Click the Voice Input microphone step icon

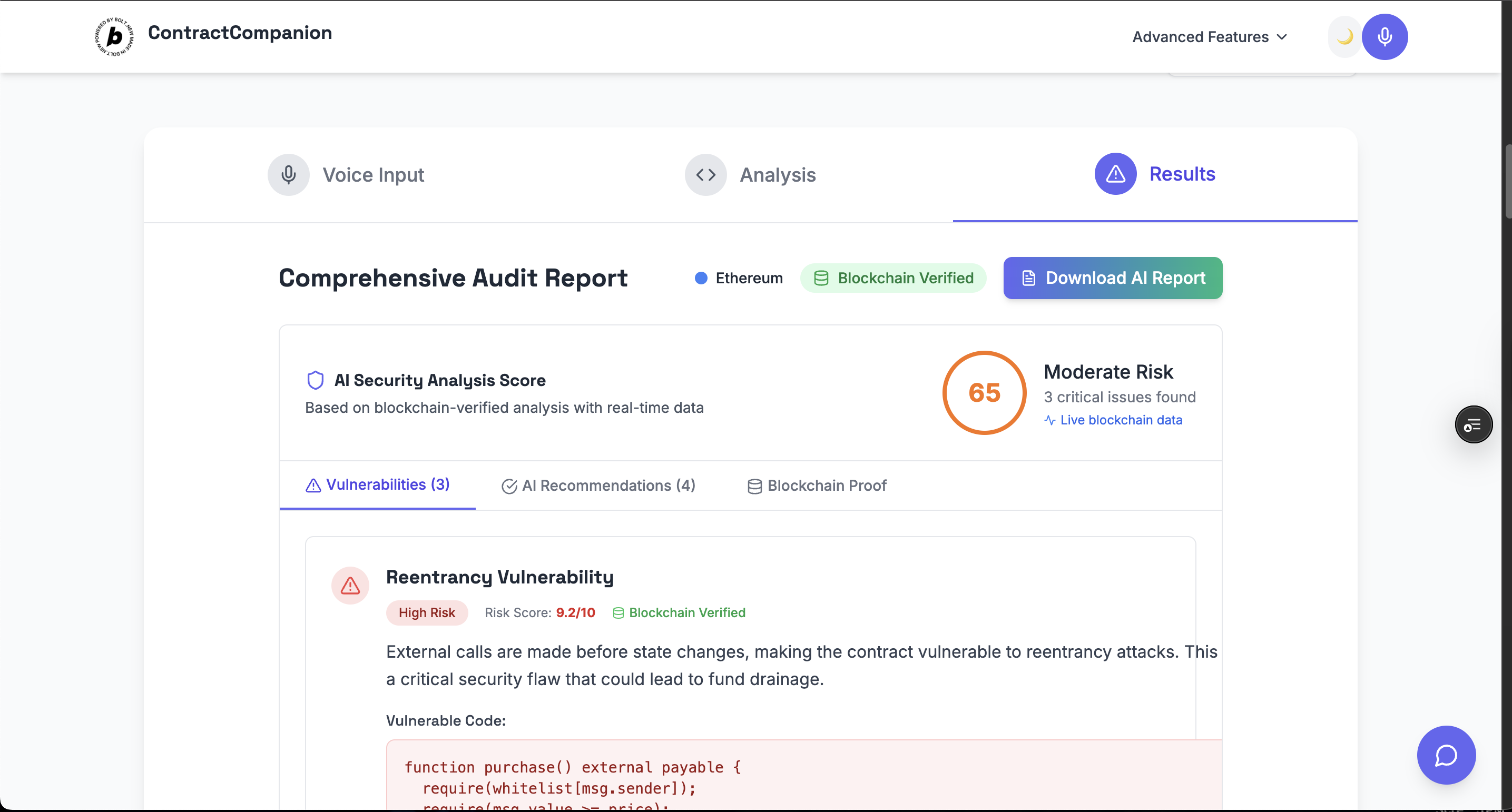point(288,175)
